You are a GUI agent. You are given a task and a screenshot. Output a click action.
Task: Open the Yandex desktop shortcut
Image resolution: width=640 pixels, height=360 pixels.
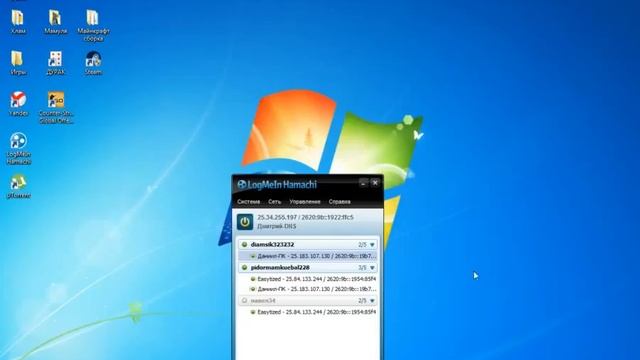coord(18,104)
